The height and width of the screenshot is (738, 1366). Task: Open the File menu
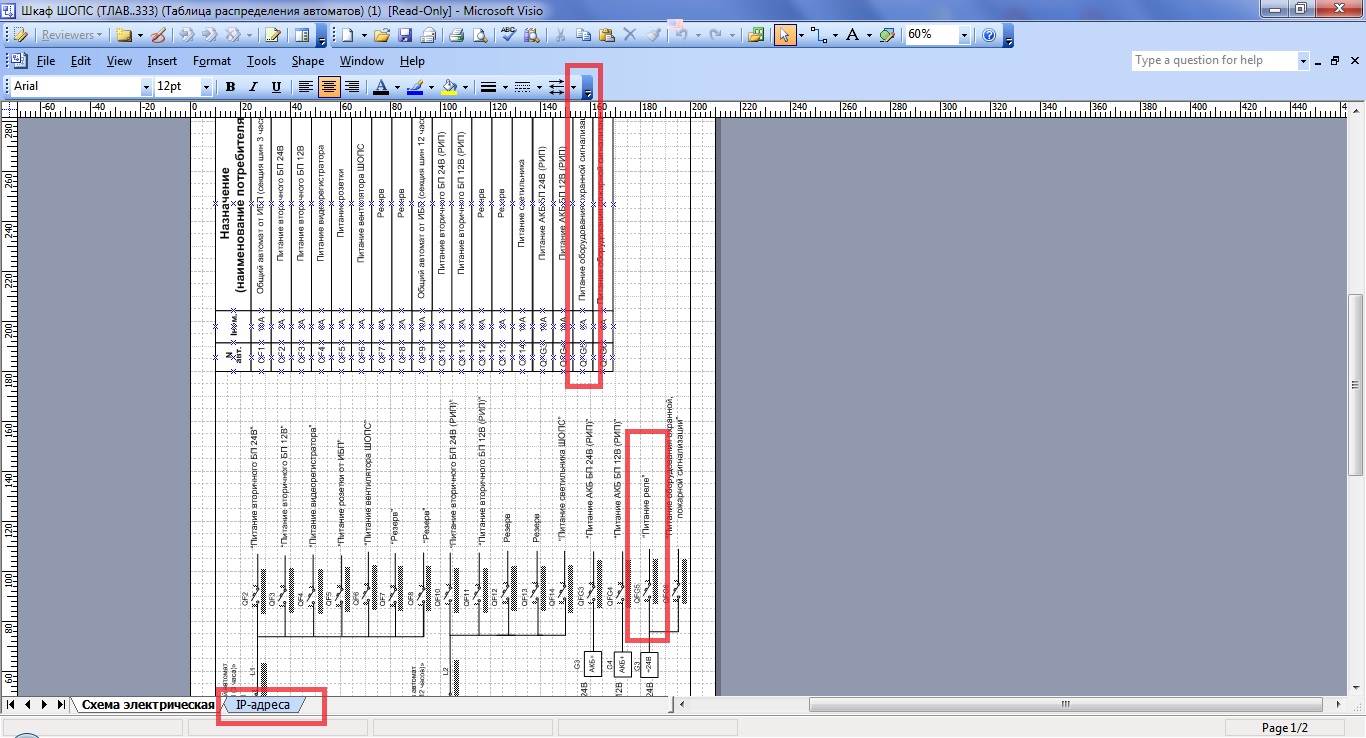[x=46, y=61]
